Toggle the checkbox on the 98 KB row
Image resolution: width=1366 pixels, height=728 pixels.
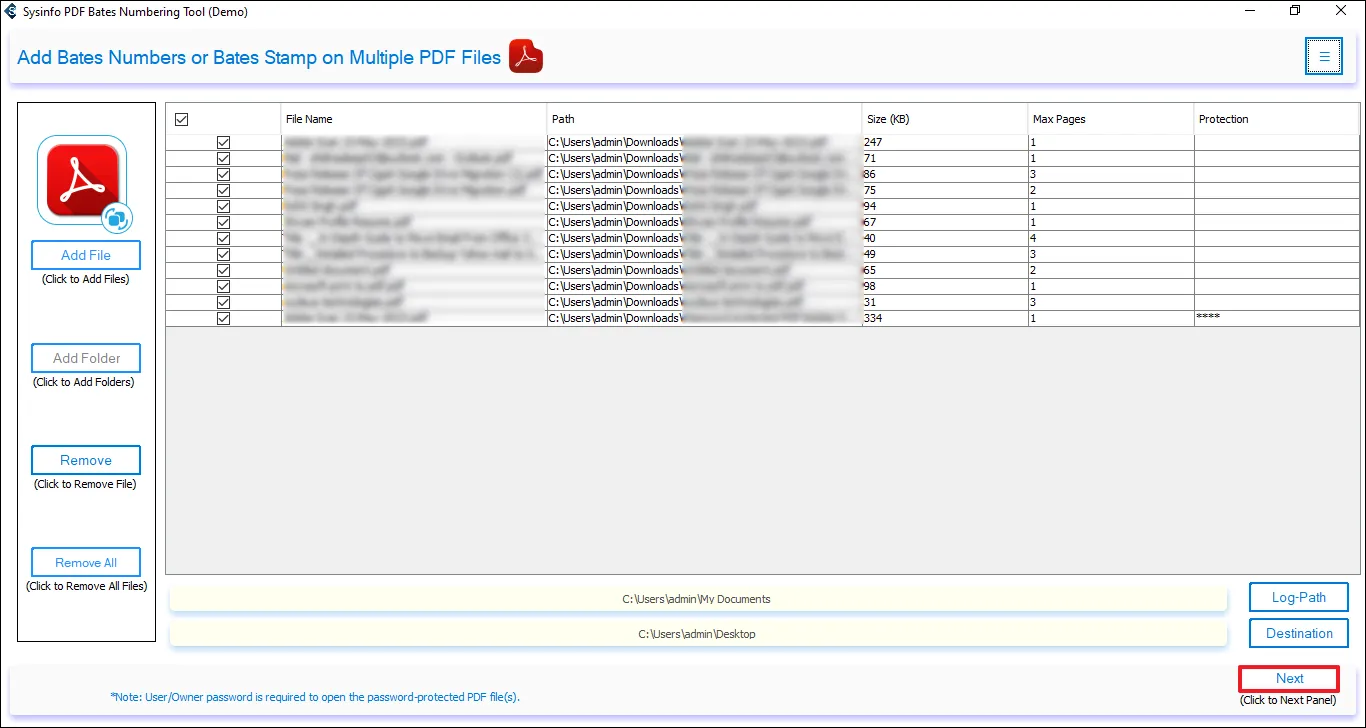pyautogui.click(x=223, y=287)
